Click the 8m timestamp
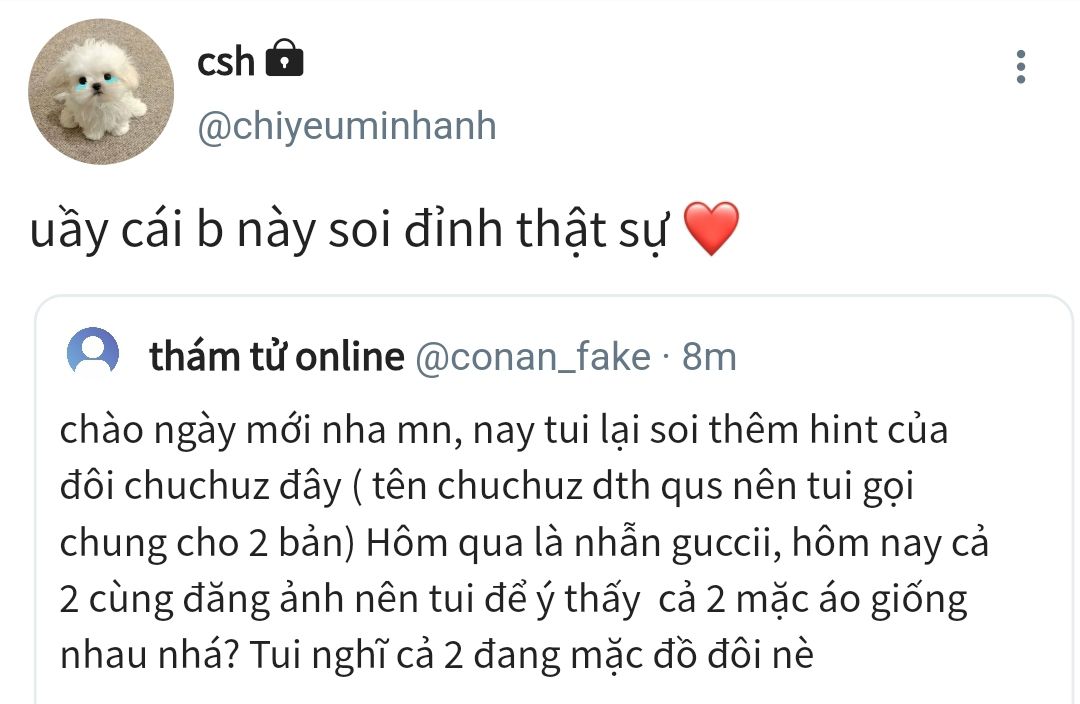1080x704 pixels. 709,356
